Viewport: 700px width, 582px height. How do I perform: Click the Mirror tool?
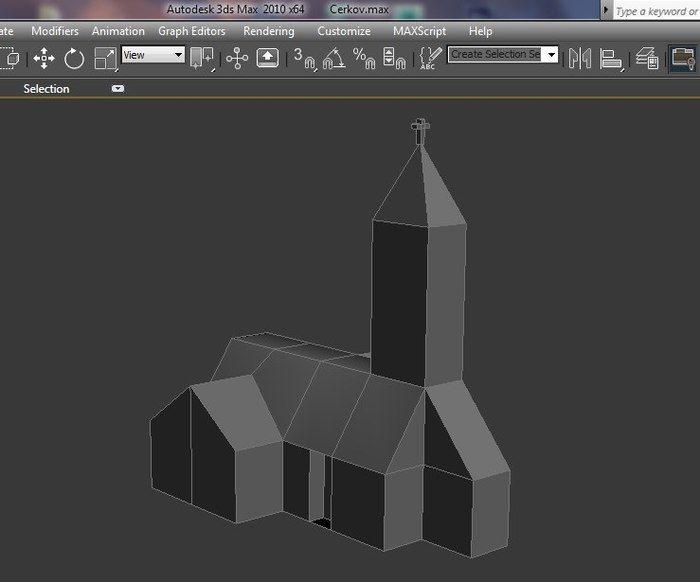point(580,59)
